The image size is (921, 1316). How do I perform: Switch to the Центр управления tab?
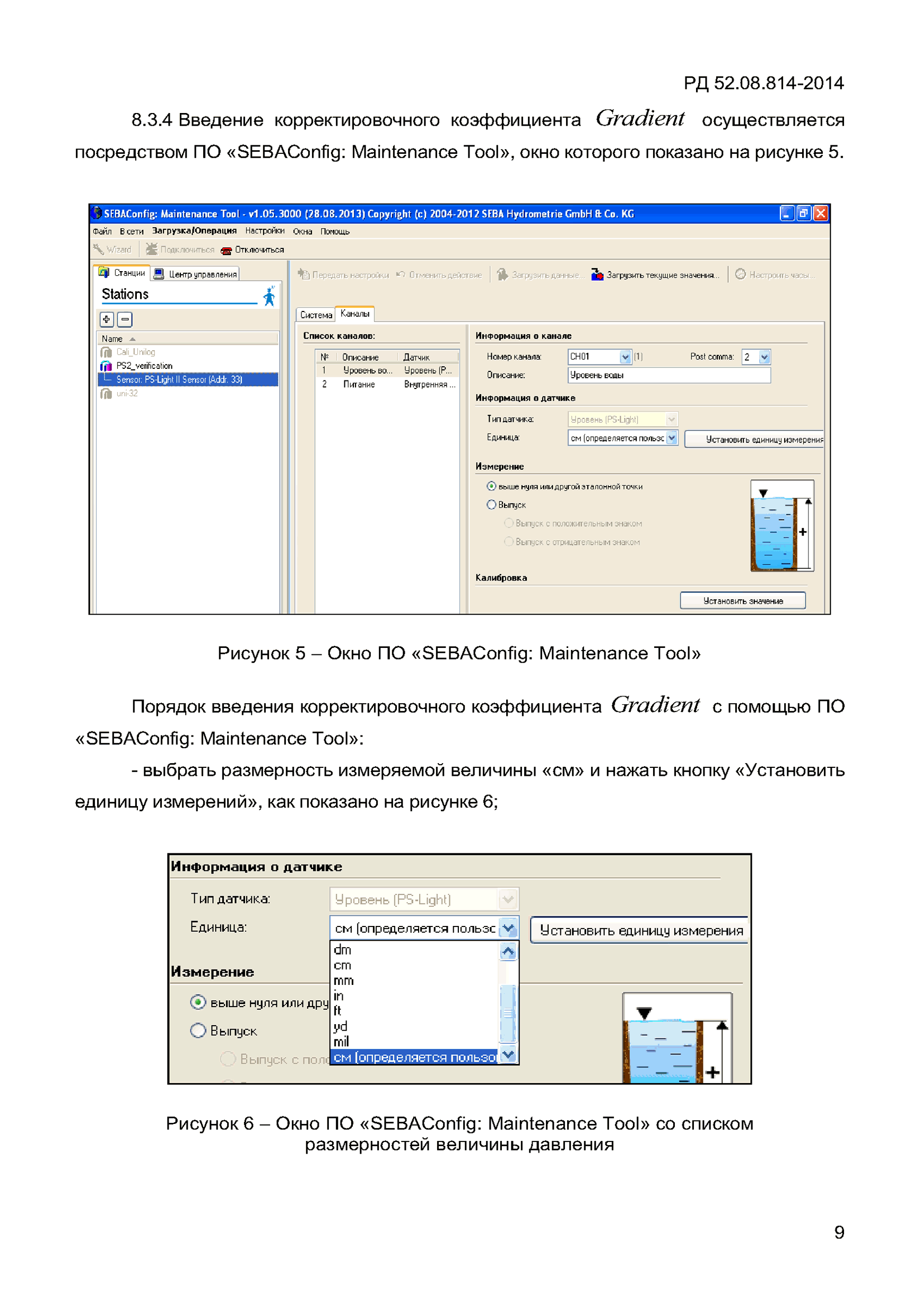(195, 274)
